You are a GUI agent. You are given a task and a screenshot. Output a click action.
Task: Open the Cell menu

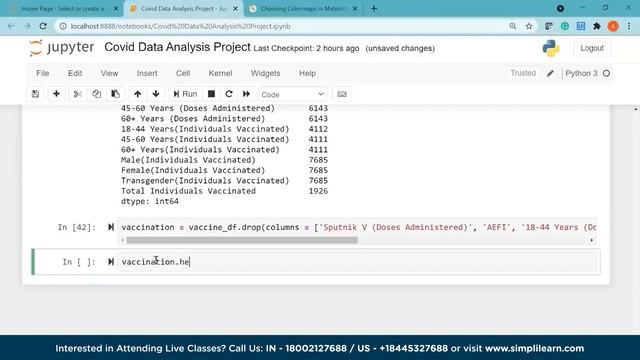coord(183,73)
